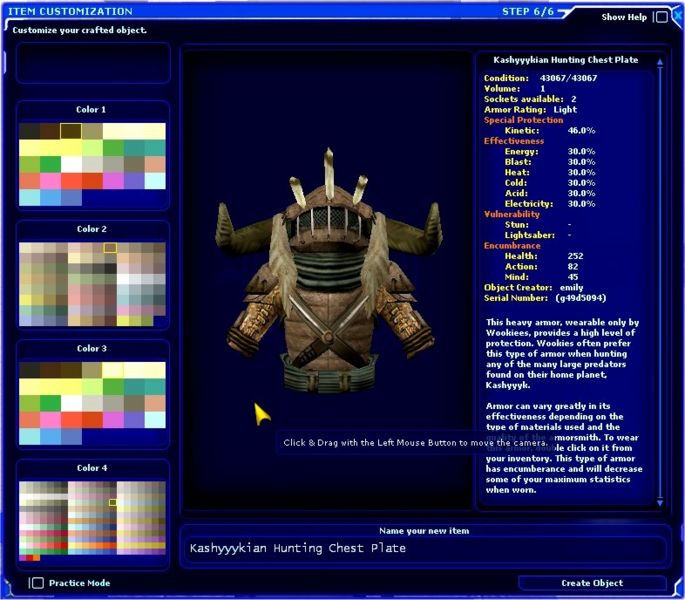Image resolution: width=685 pixels, height=600 pixels.
Task: Select the pale cyan swatch in Color 3
Action: click(154, 420)
